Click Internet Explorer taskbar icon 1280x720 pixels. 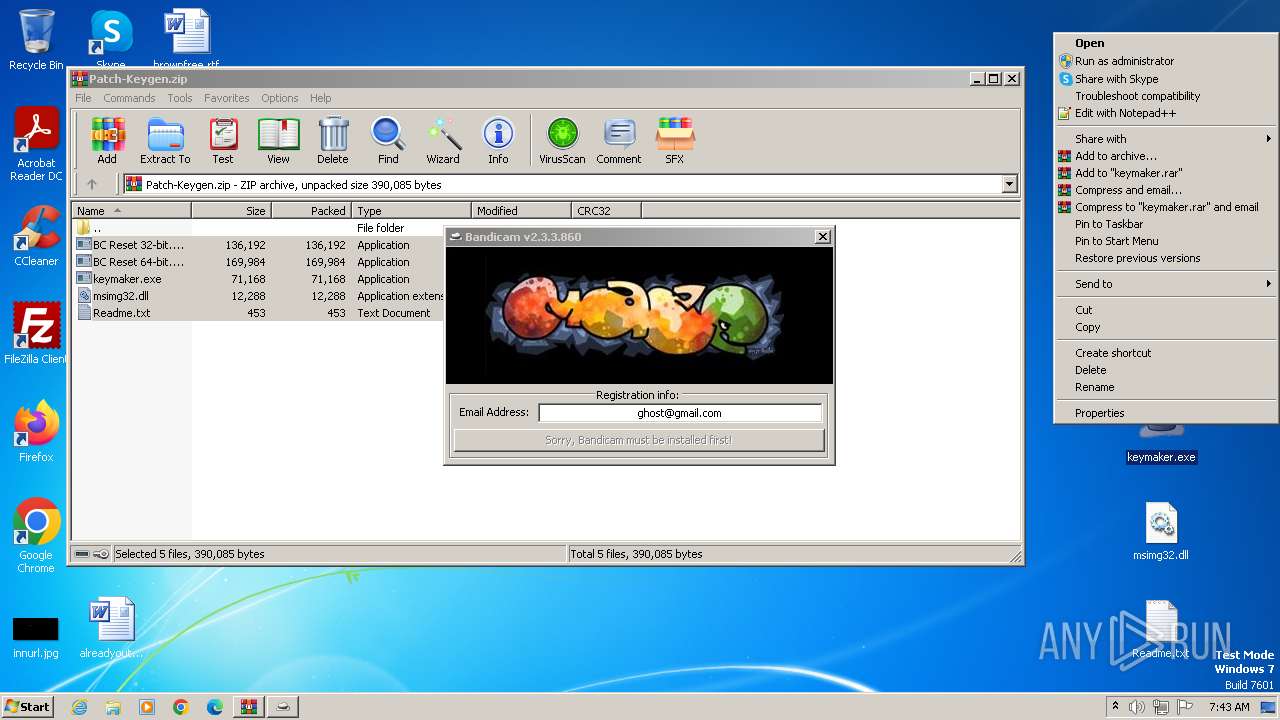point(79,707)
